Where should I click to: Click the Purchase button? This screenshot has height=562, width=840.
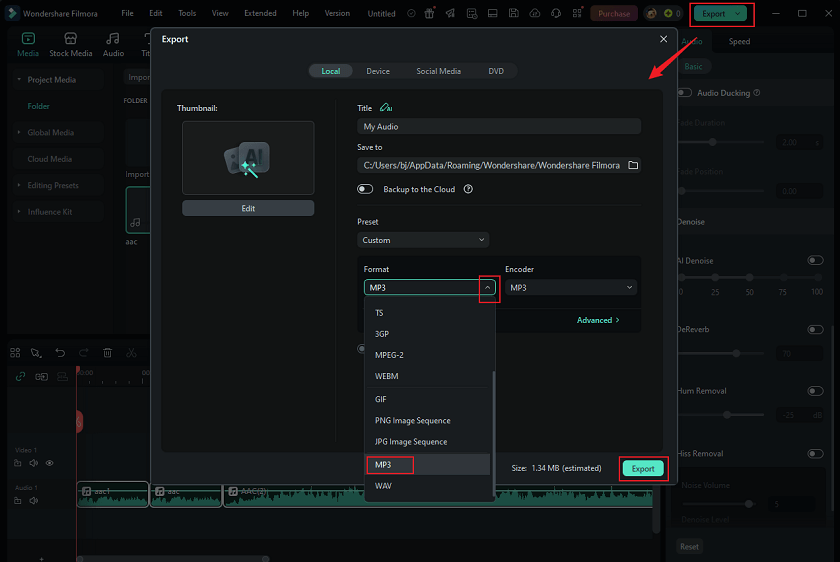coord(613,13)
